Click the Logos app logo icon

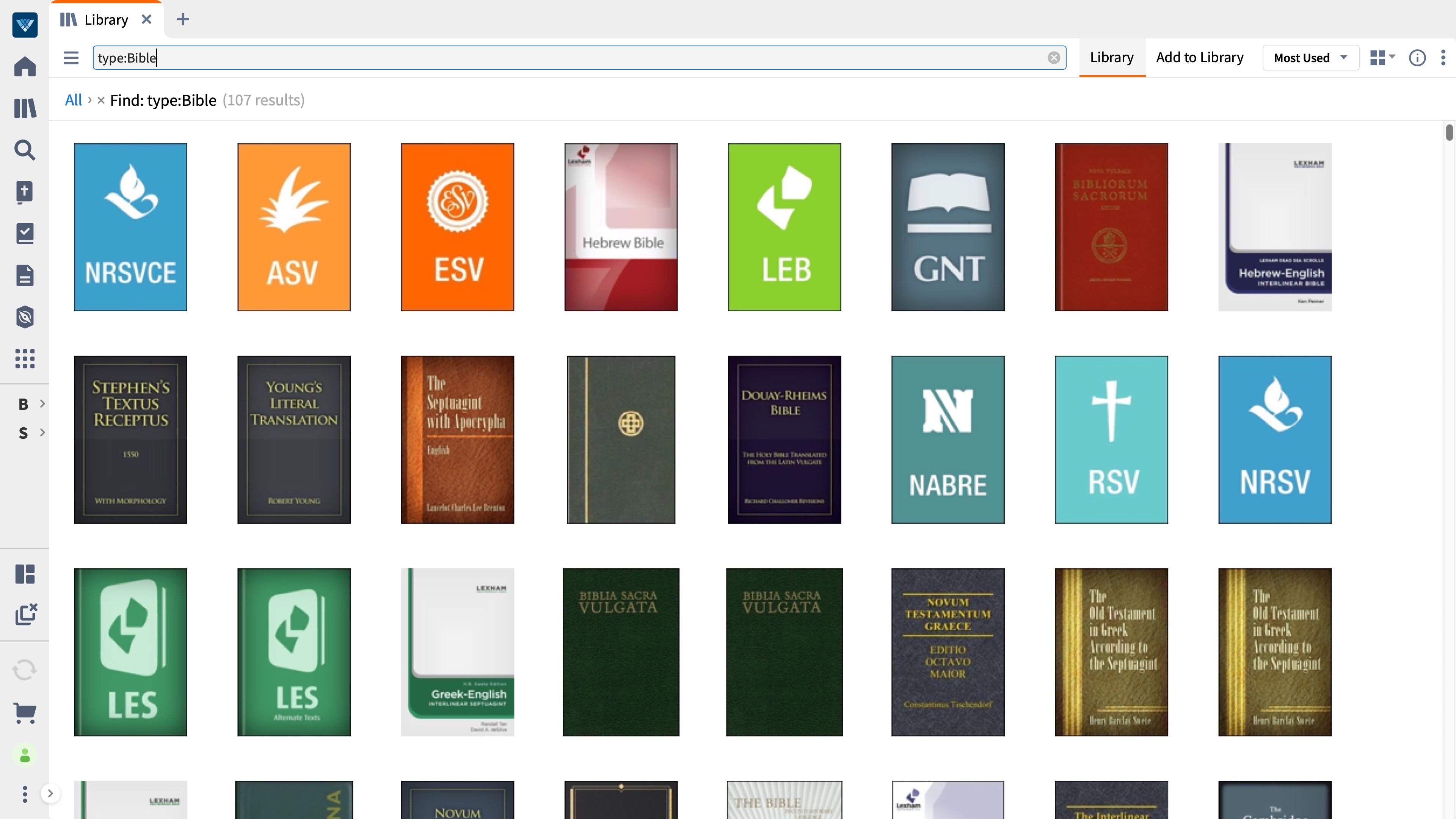coord(25,25)
